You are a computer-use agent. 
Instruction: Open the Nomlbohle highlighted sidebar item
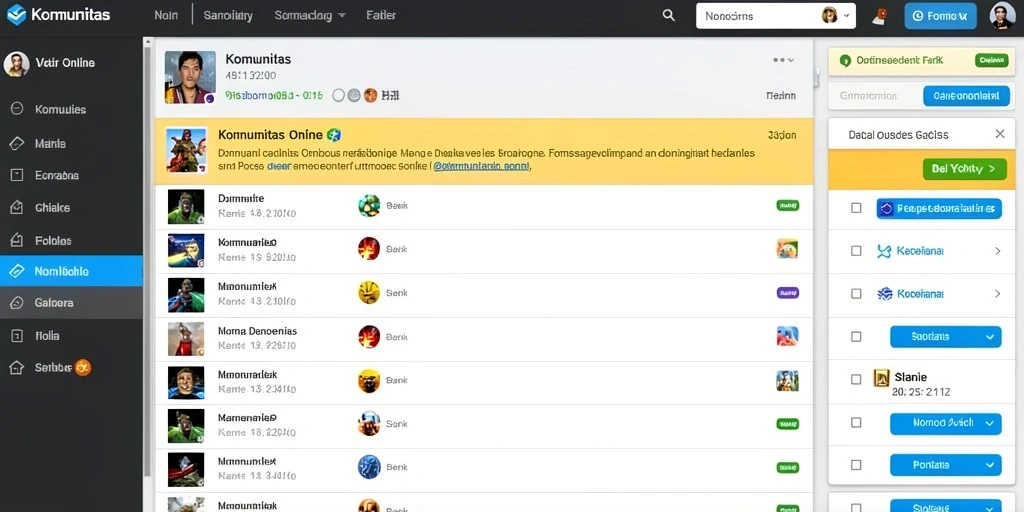point(71,271)
